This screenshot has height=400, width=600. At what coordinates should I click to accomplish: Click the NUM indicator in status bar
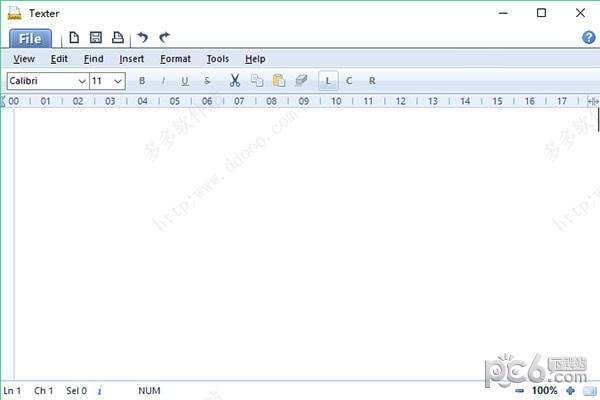tap(149, 391)
